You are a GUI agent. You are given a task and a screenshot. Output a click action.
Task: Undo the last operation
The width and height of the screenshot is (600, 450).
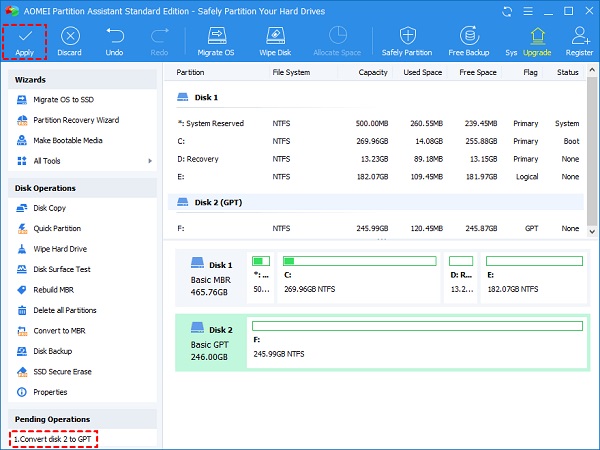coord(114,42)
